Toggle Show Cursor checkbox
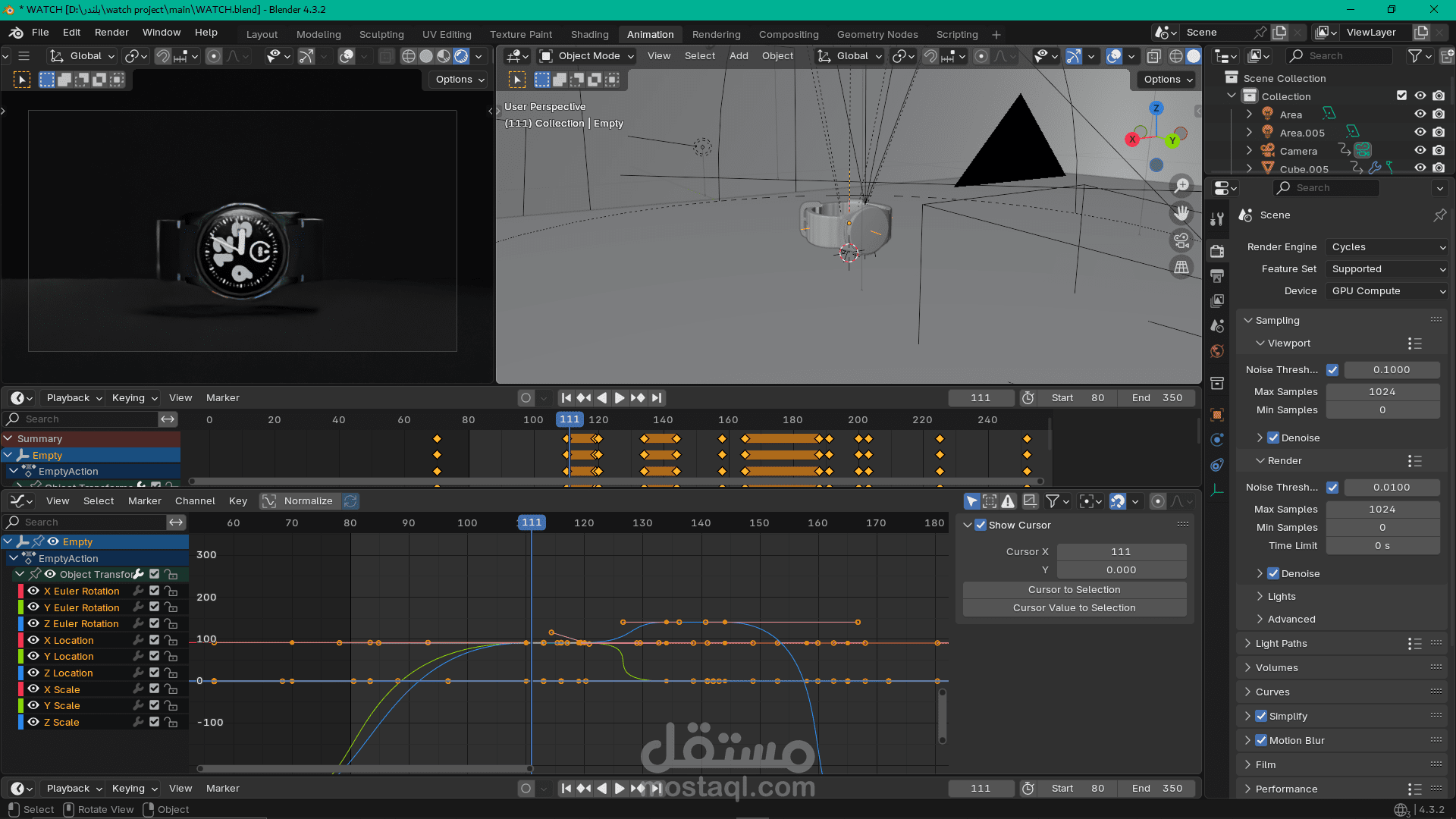This screenshot has width=1456, height=819. tap(981, 526)
